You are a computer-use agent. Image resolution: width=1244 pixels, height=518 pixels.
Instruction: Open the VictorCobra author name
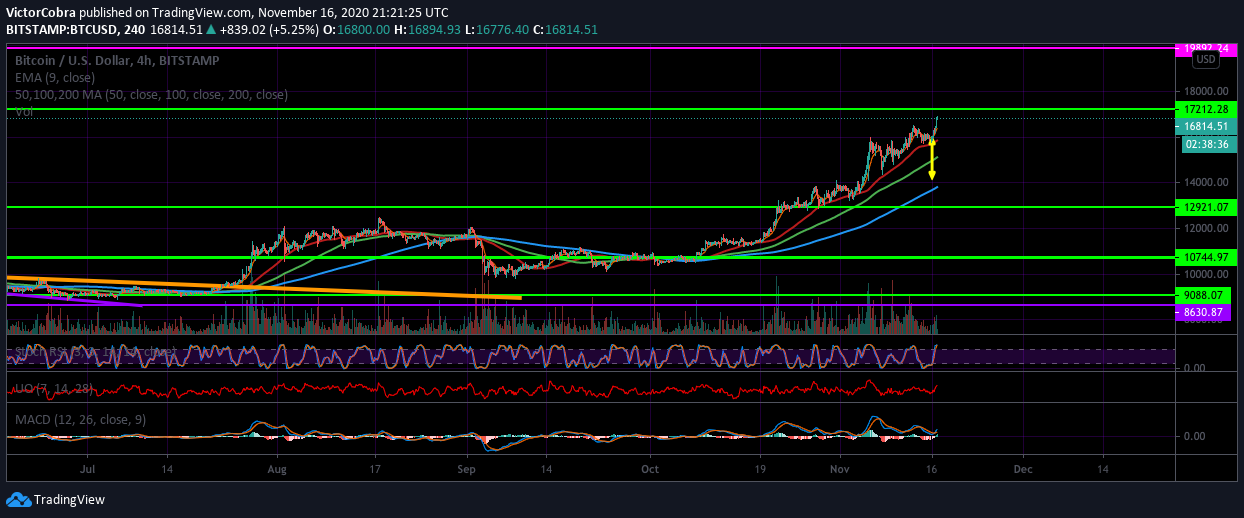pyautogui.click(x=41, y=13)
